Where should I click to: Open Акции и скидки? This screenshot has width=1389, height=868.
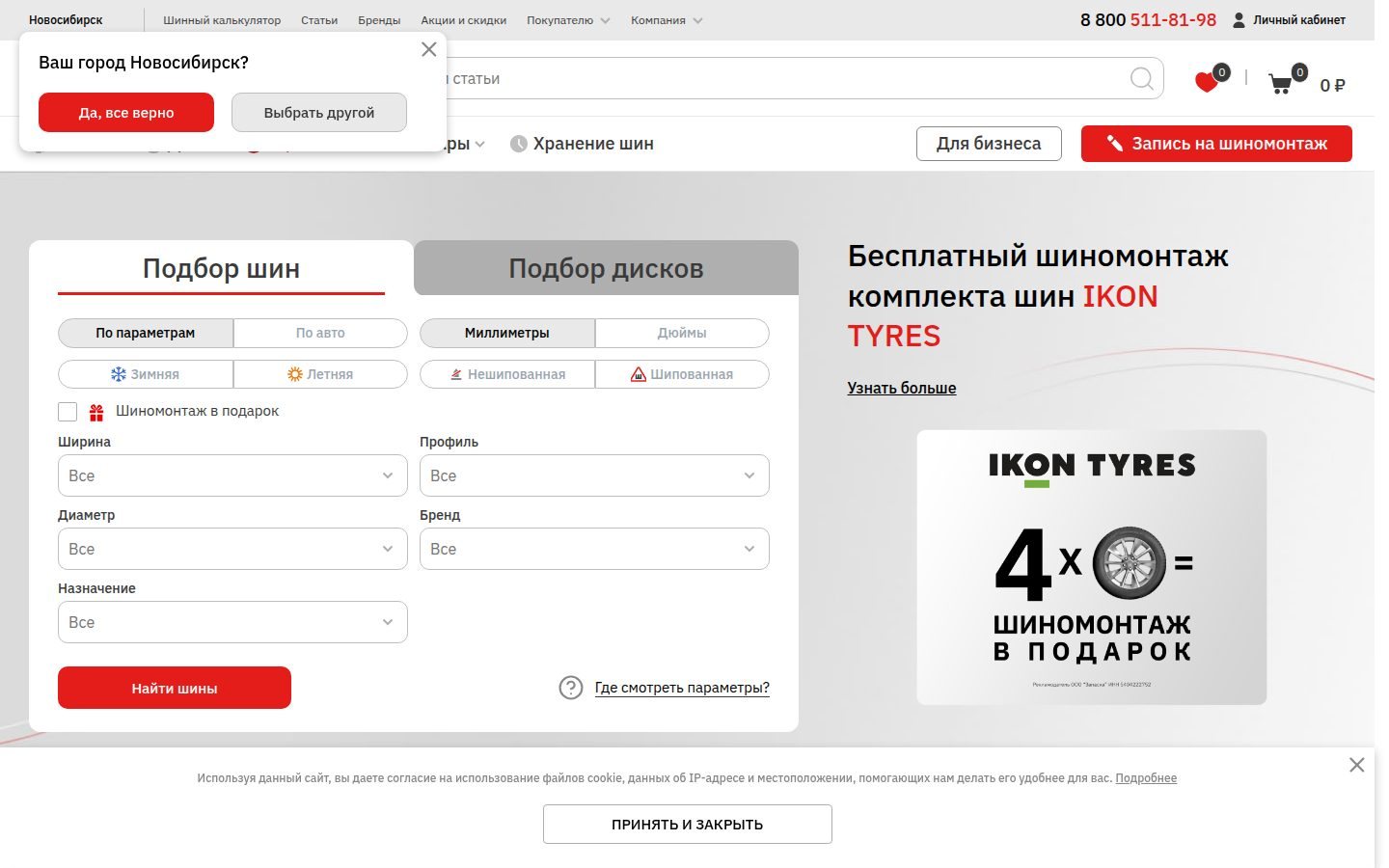(464, 20)
